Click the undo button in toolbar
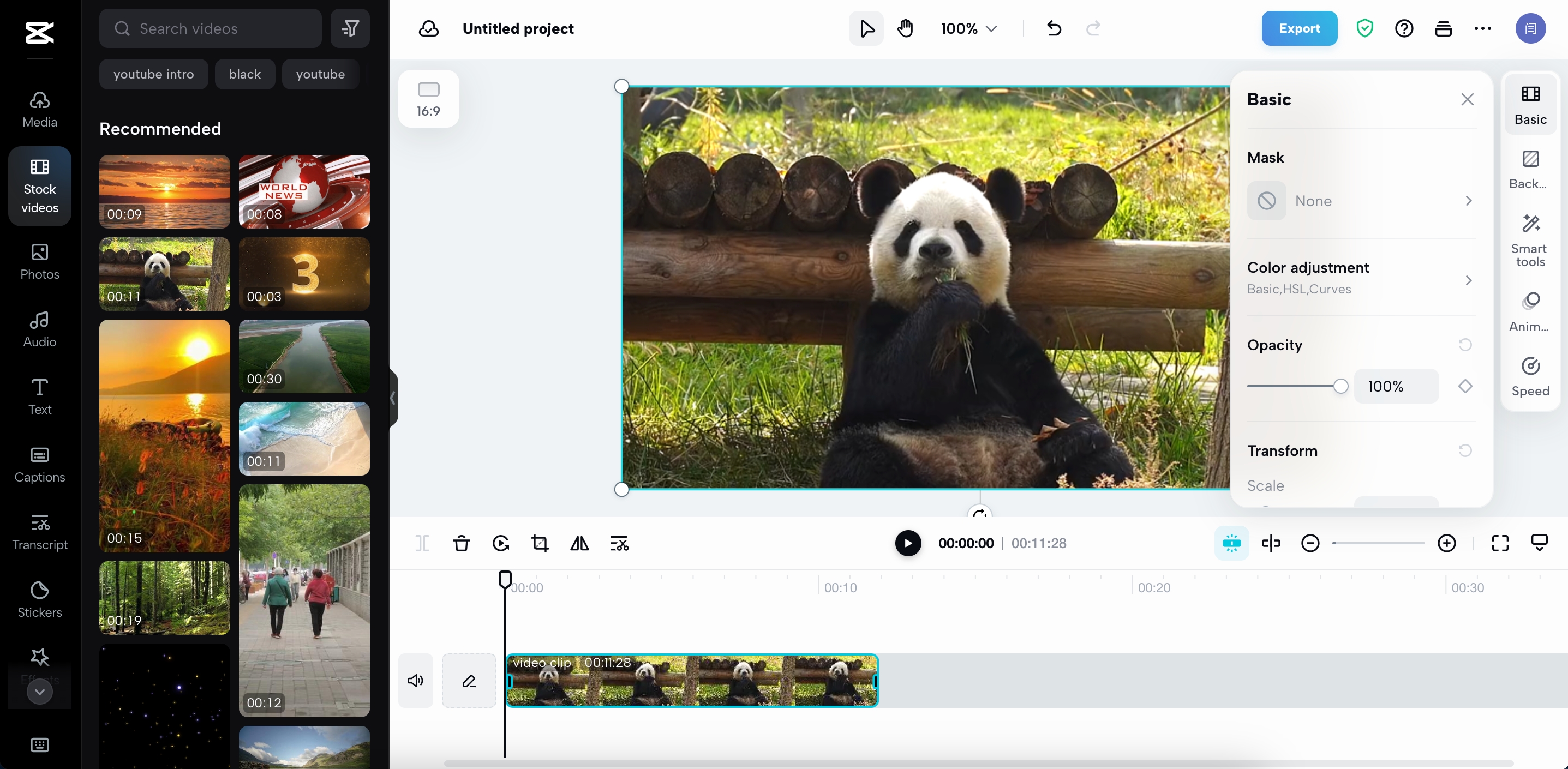This screenshot has height=769, width=1568. point(1054,28)
